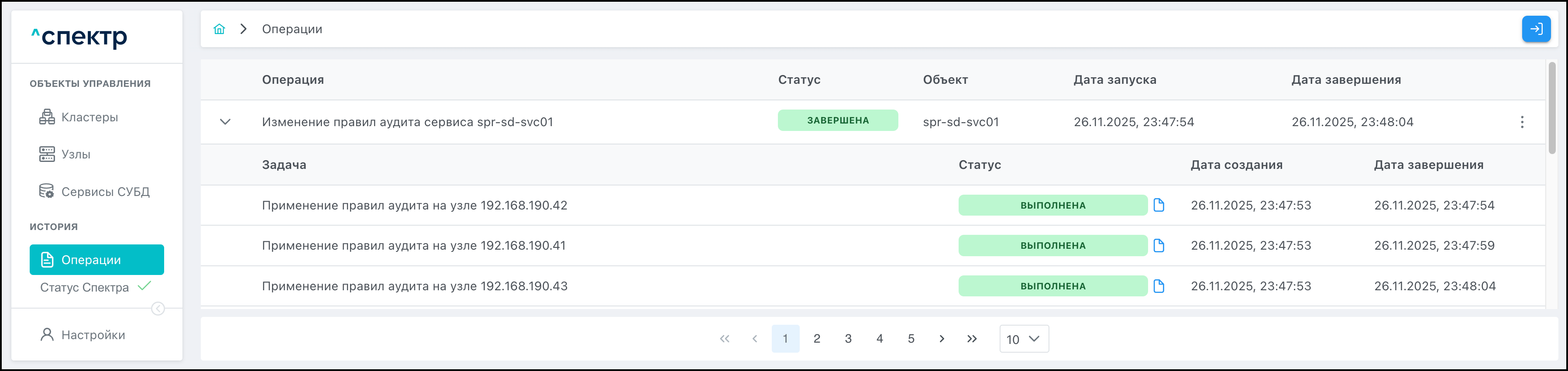Collapse the audit rules operation row
Screen dimensions: 1568x371
(x=225, y=122)
